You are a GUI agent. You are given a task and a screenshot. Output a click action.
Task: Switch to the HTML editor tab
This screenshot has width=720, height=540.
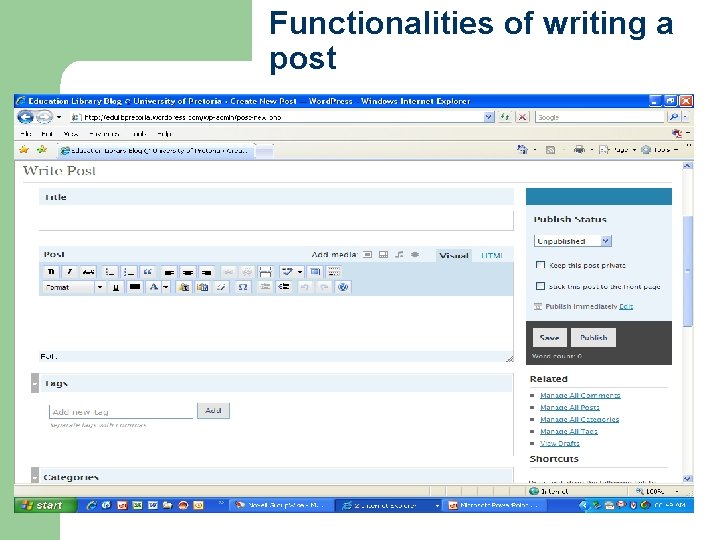tap(491, 255)
